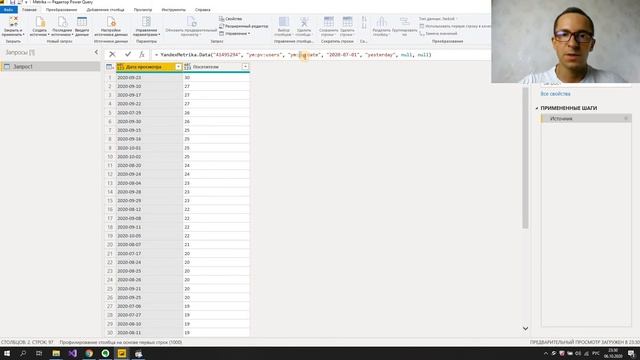The height and width of the screenshot is (360, 640).
Task: Open query Properties (Свойства)
Action: (x=231, y=19)
